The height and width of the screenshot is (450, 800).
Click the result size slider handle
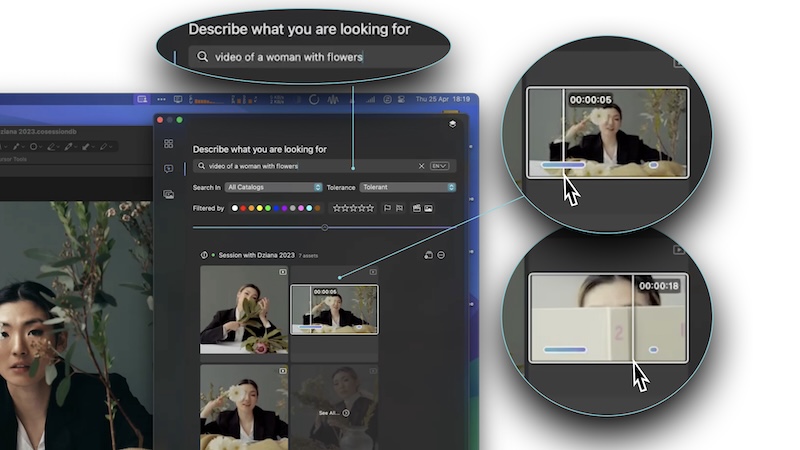pyautogui.click(x=324, y=228)
